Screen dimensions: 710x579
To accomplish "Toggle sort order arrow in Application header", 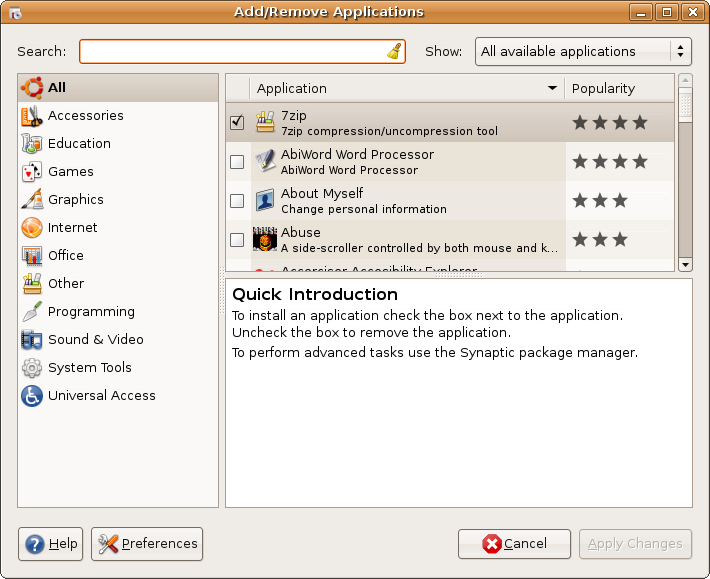I will tap(552, 88).
